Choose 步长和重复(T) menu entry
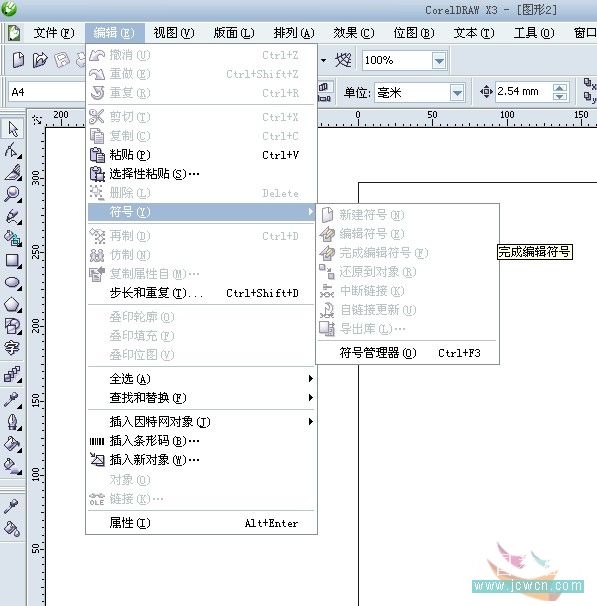This screenshot has width=597, height=606. point(201,293)
